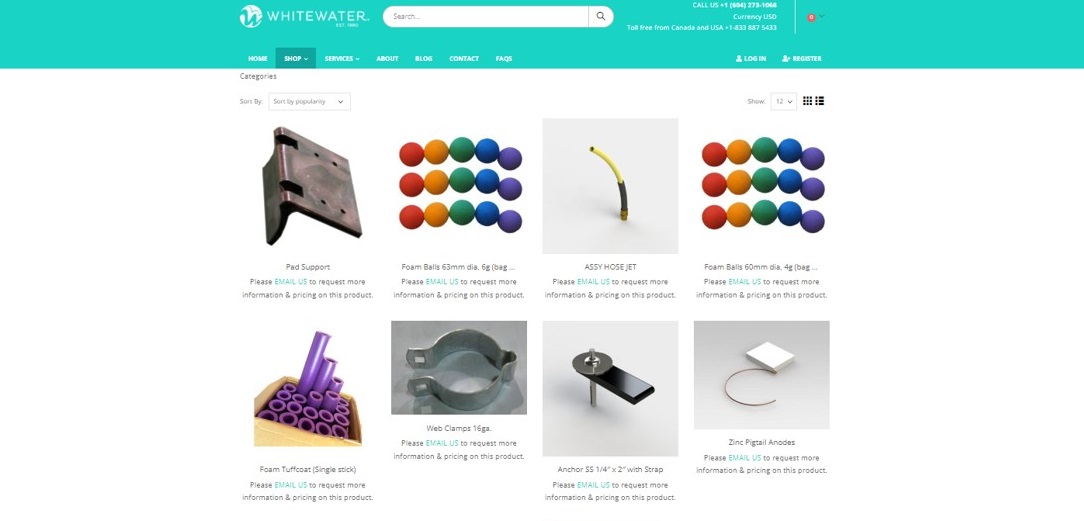
Task: Click inside the search field
Action: (486, 17)
